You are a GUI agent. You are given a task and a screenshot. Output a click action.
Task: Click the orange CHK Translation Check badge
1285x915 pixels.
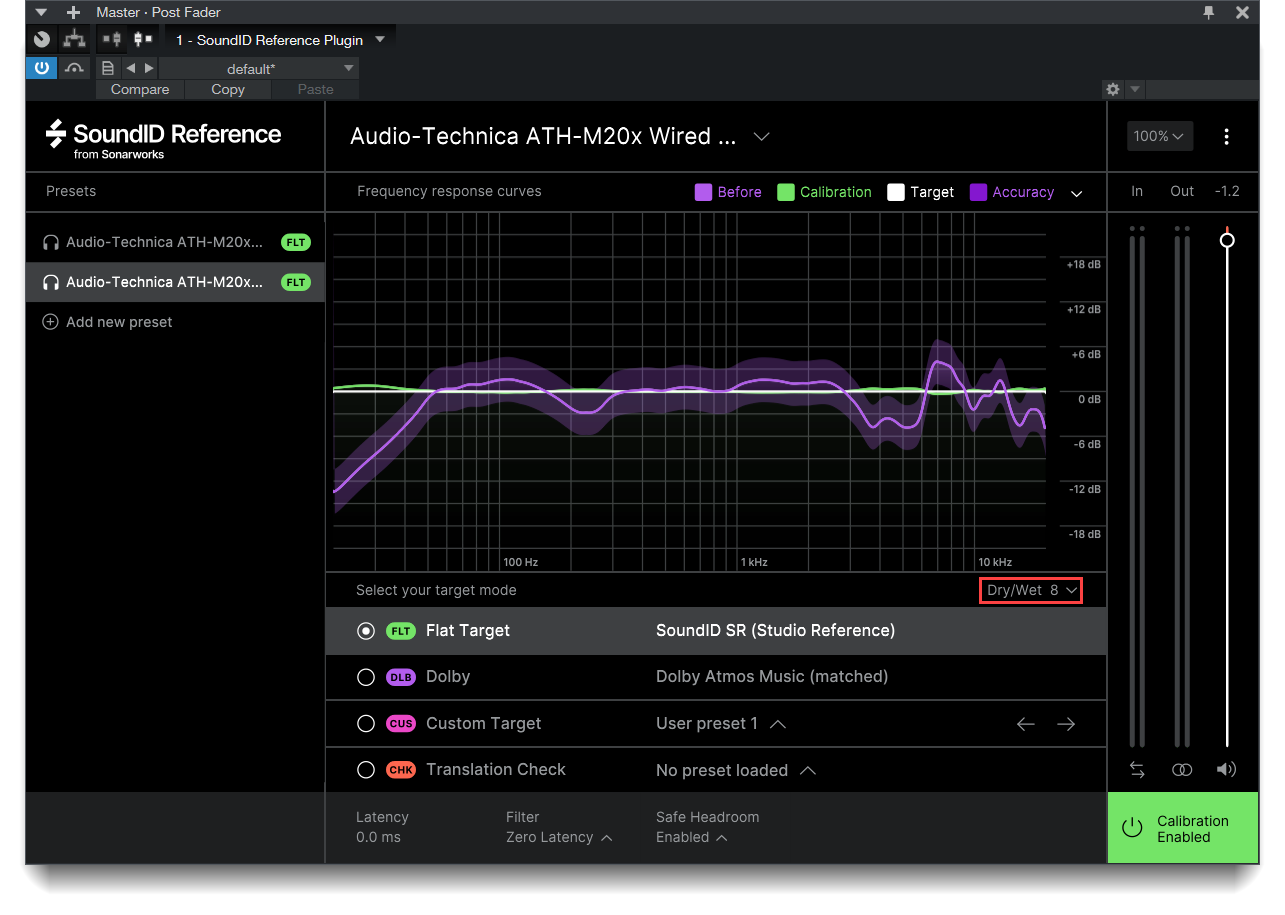(401, 770)
